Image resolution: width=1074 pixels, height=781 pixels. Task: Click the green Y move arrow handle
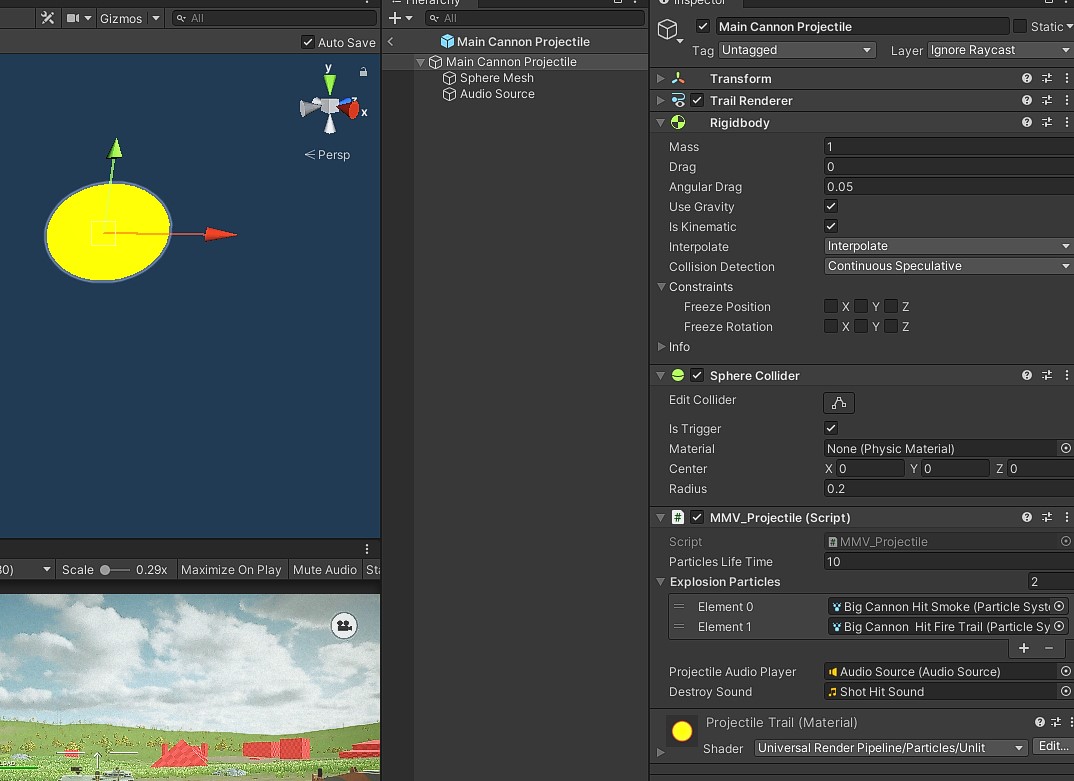point(115,149)
